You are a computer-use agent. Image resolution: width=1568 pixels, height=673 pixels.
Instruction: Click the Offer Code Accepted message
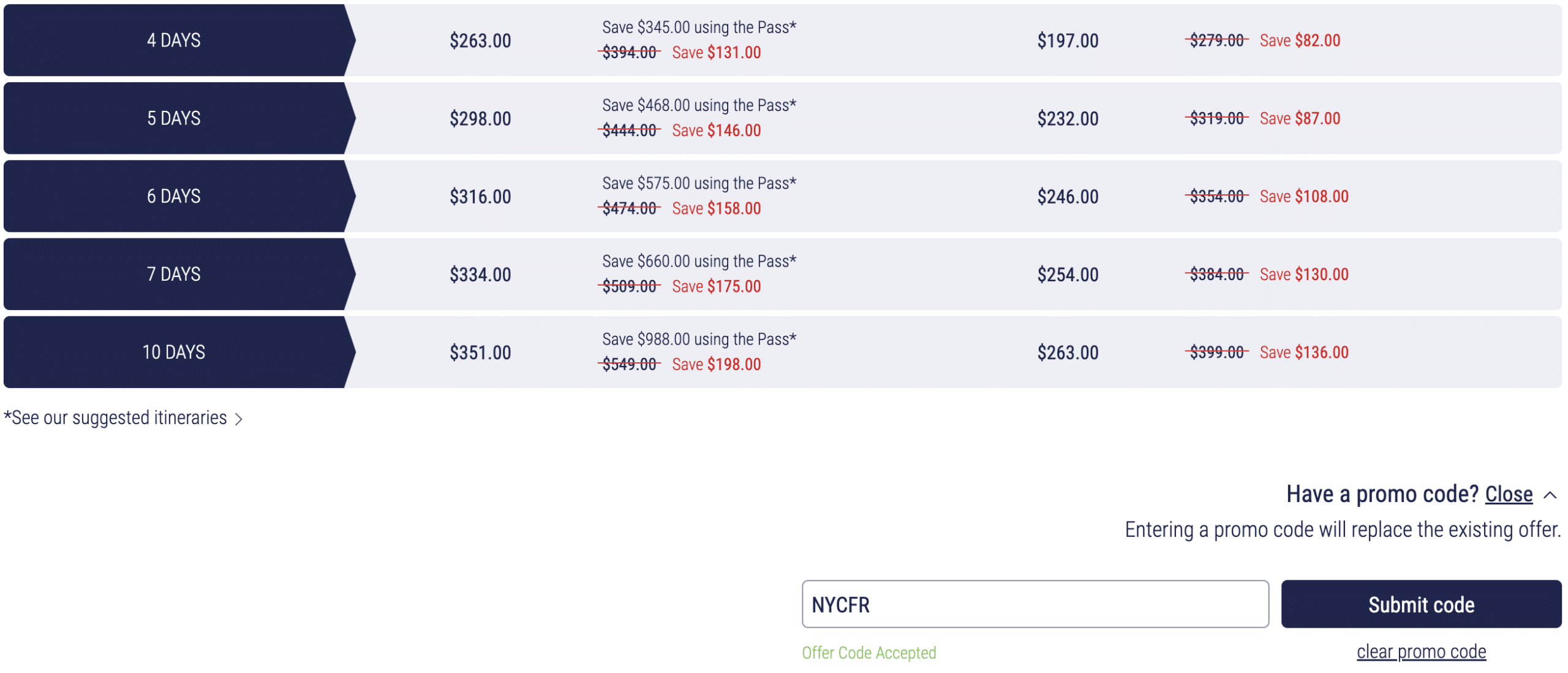tap(869, 653)
